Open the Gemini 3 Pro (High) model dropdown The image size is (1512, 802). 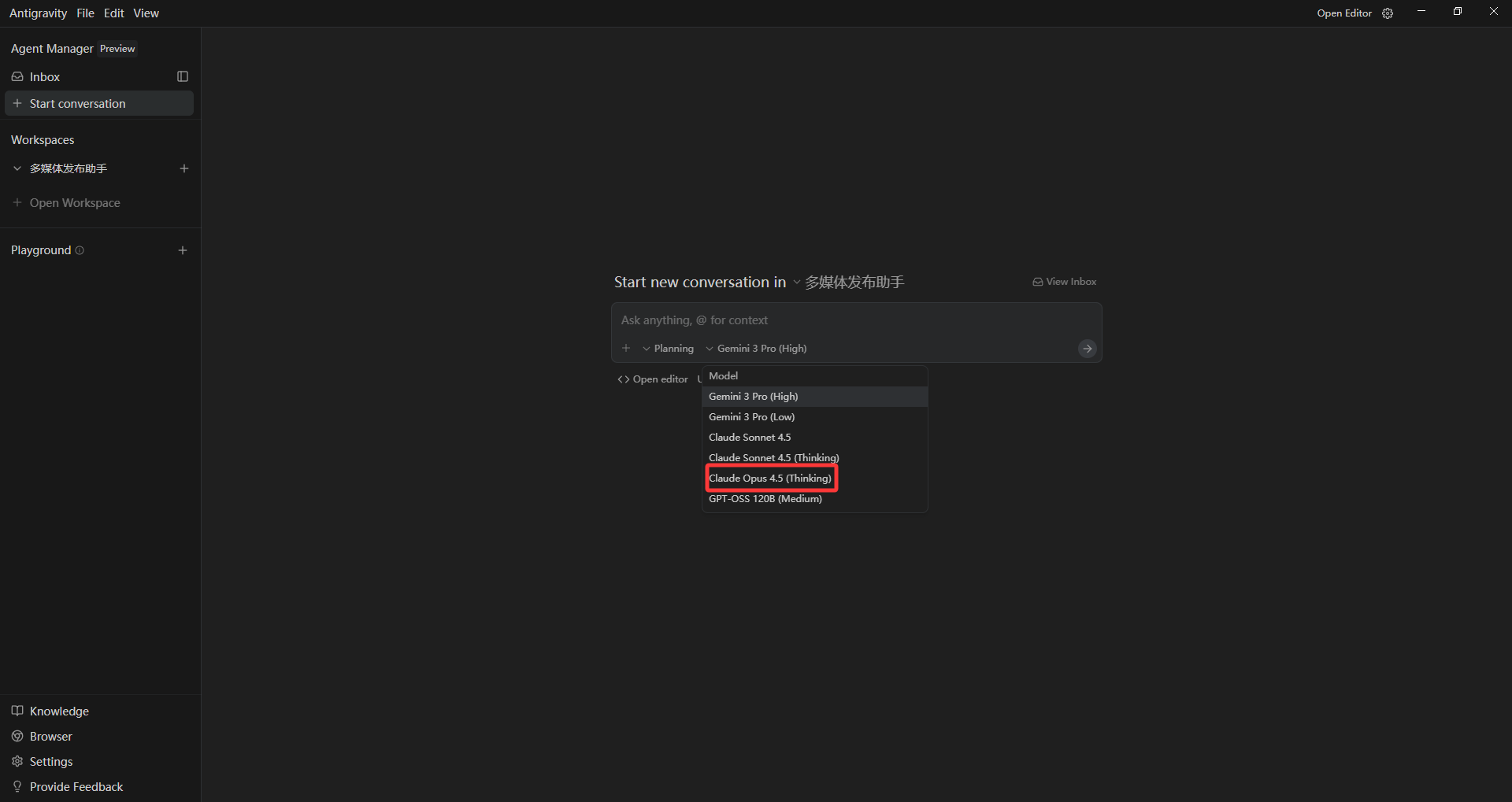(x=756, y=349)
